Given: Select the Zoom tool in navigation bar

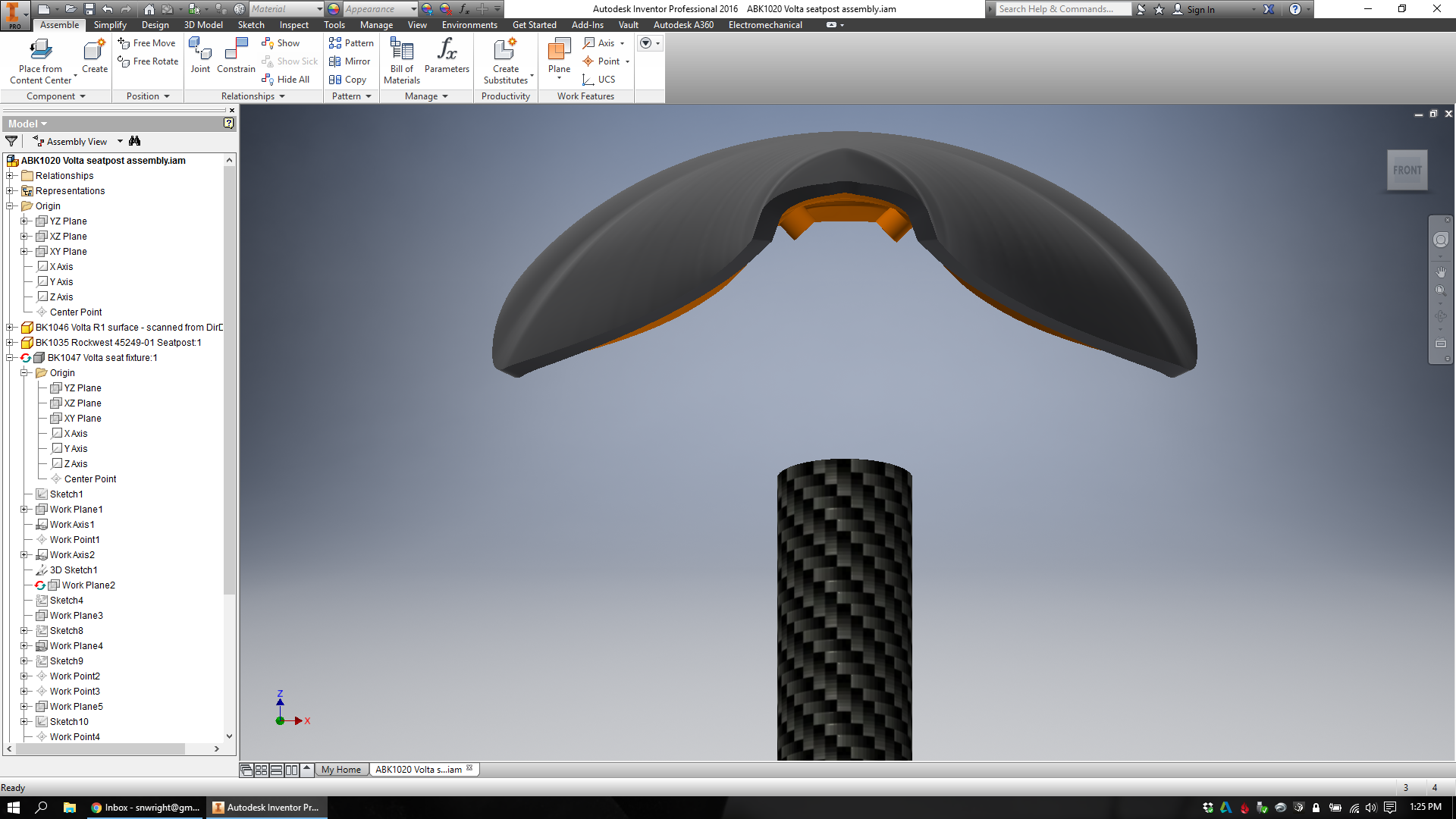Looking at the screenshot, I should 1441,290.
